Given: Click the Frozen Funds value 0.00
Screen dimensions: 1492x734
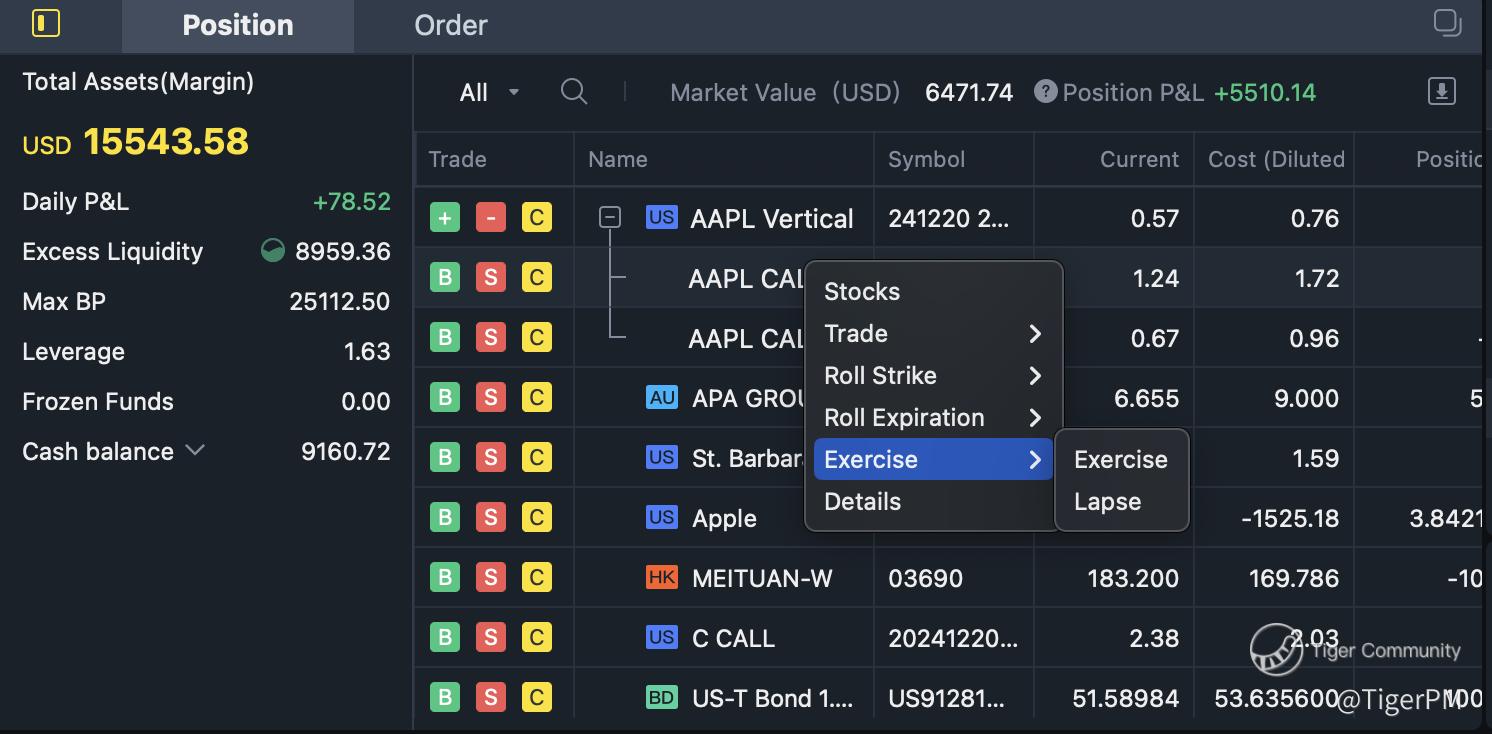Looking at the screenshot, I should [x=366, y=401].
